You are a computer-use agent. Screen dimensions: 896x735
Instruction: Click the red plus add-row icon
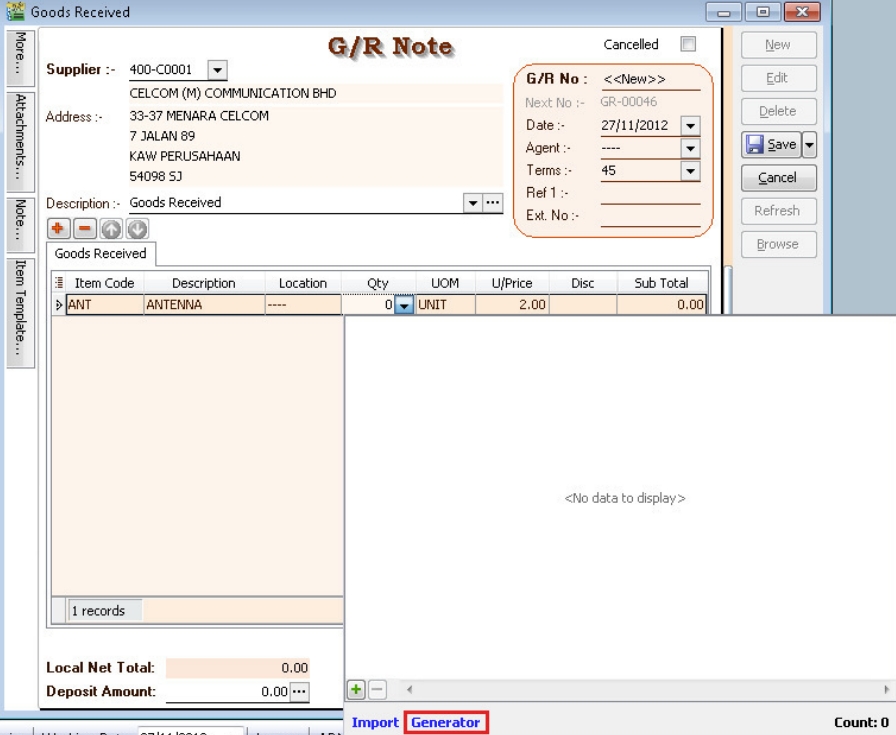tap(58, 227)
